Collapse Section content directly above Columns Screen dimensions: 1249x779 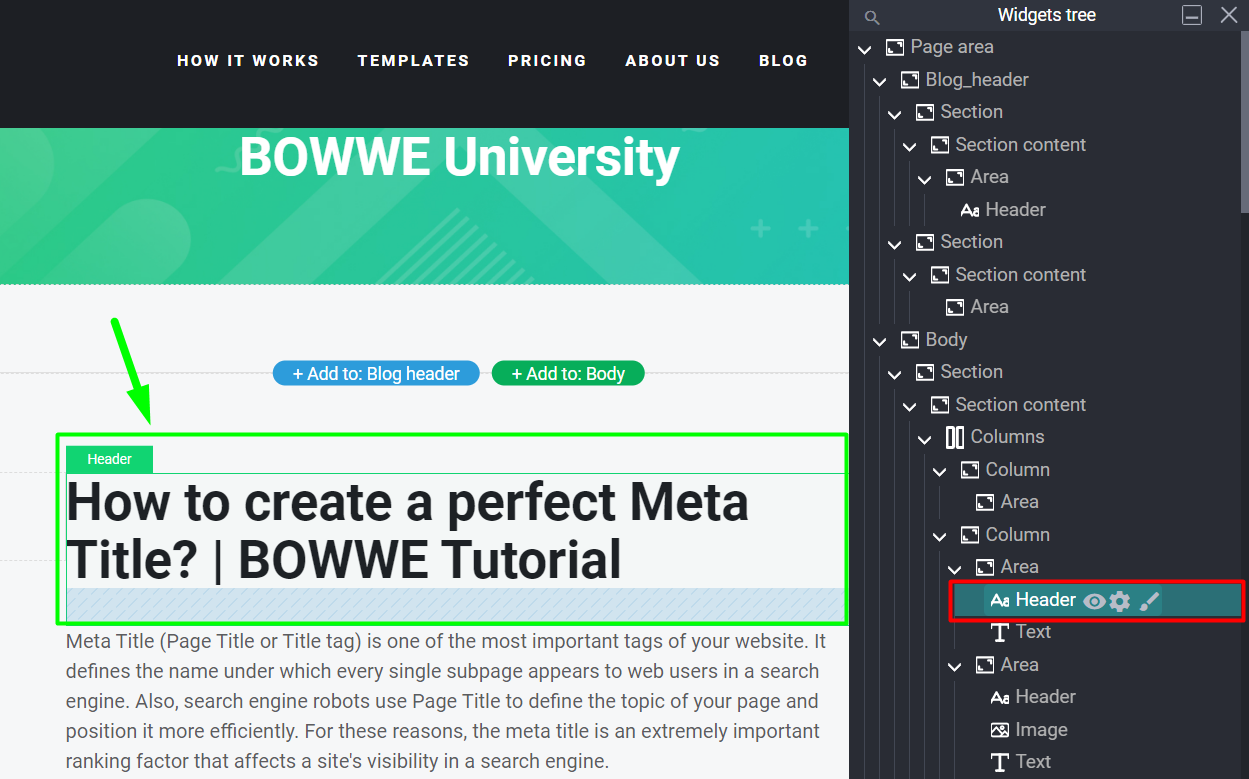click(x=910, y=407)
